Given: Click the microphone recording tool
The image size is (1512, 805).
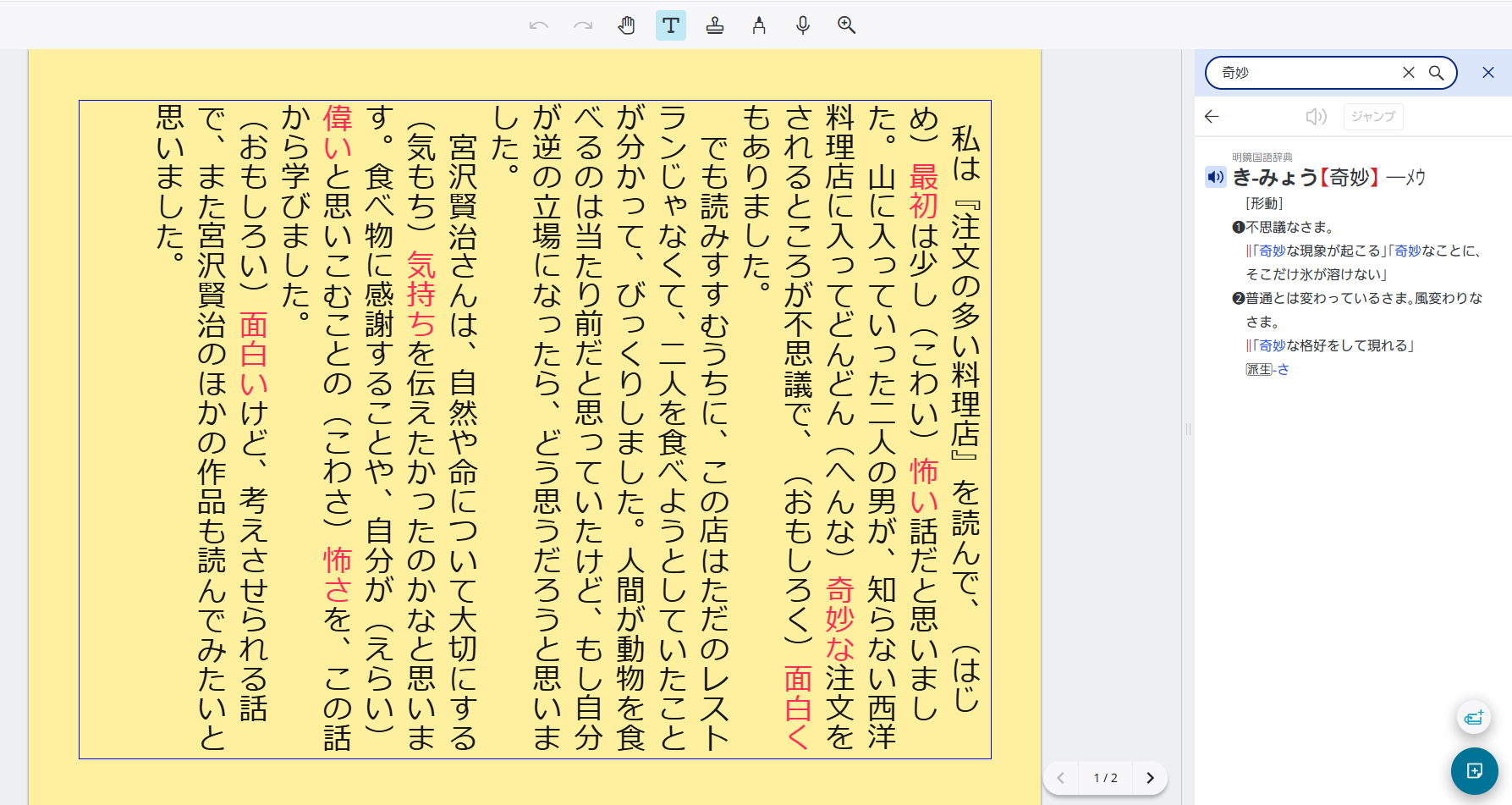Looking at the screenshot, I should pos(803,25).
